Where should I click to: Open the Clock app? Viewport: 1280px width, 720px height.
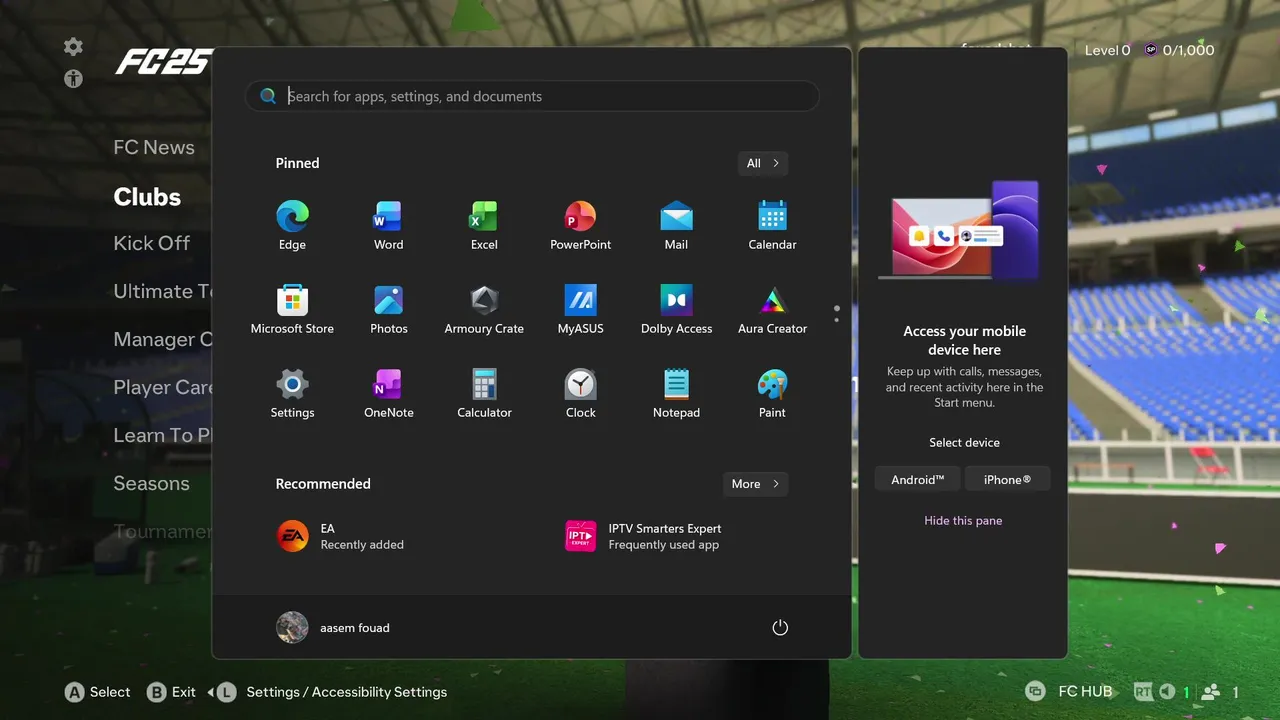click(580, 393)
